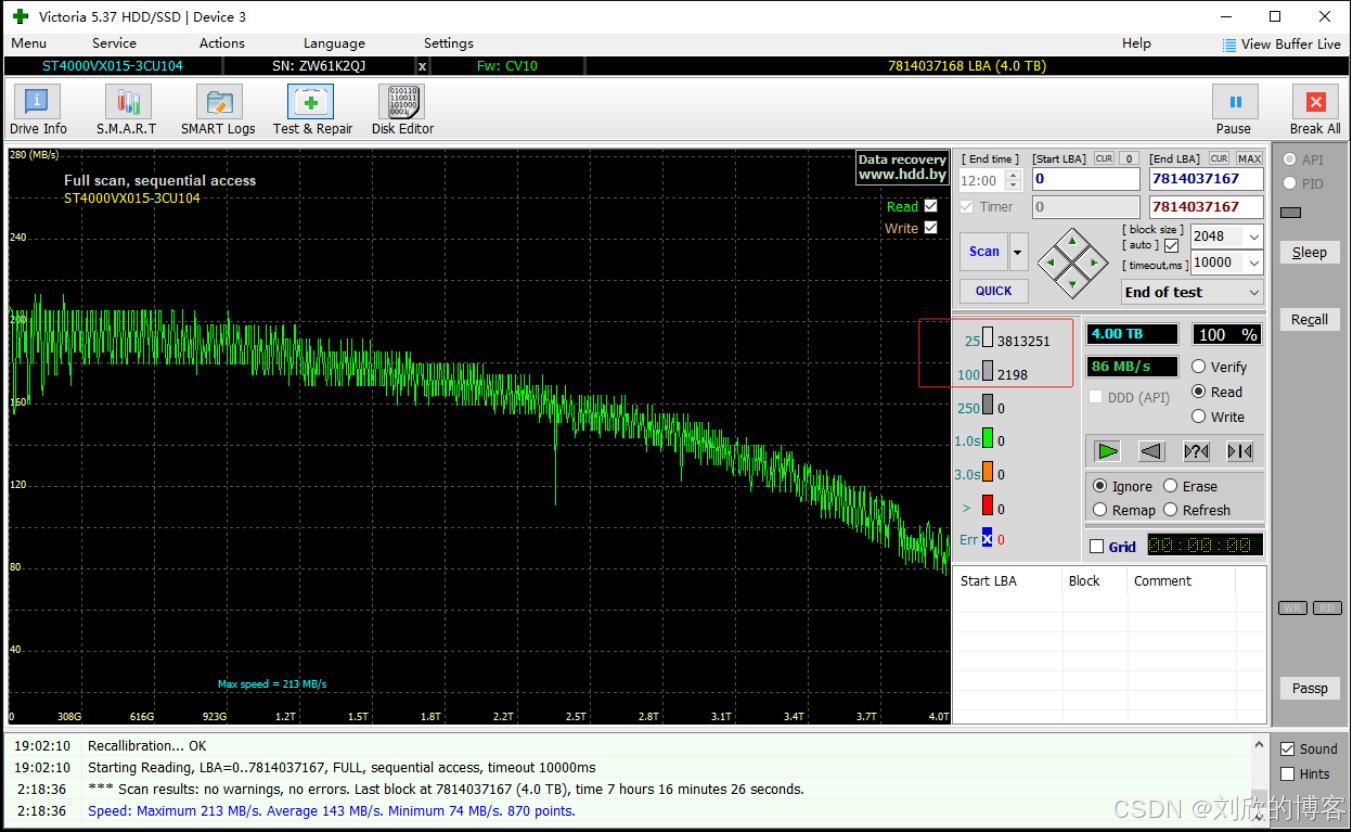Click the Scan button
This screenshot has width=1351, height=832.
point(984,252)
